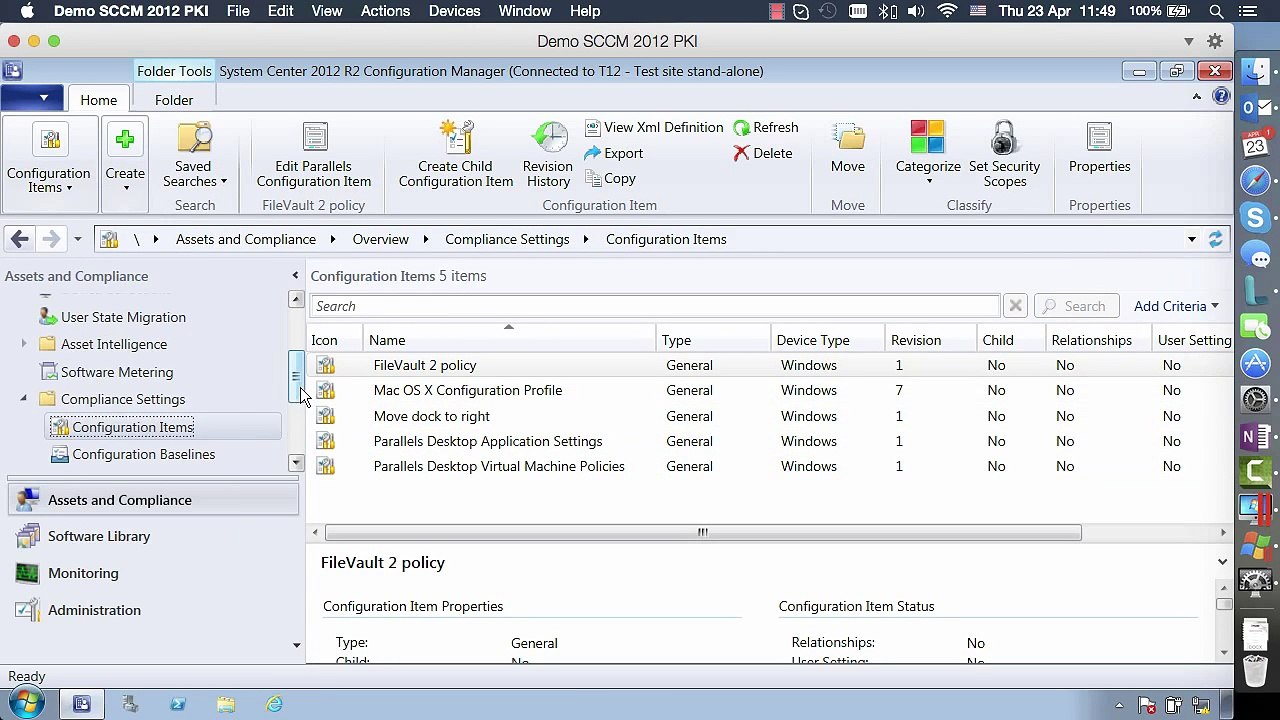Open the Actions menu in the menu bar

[x=385, y=11]
